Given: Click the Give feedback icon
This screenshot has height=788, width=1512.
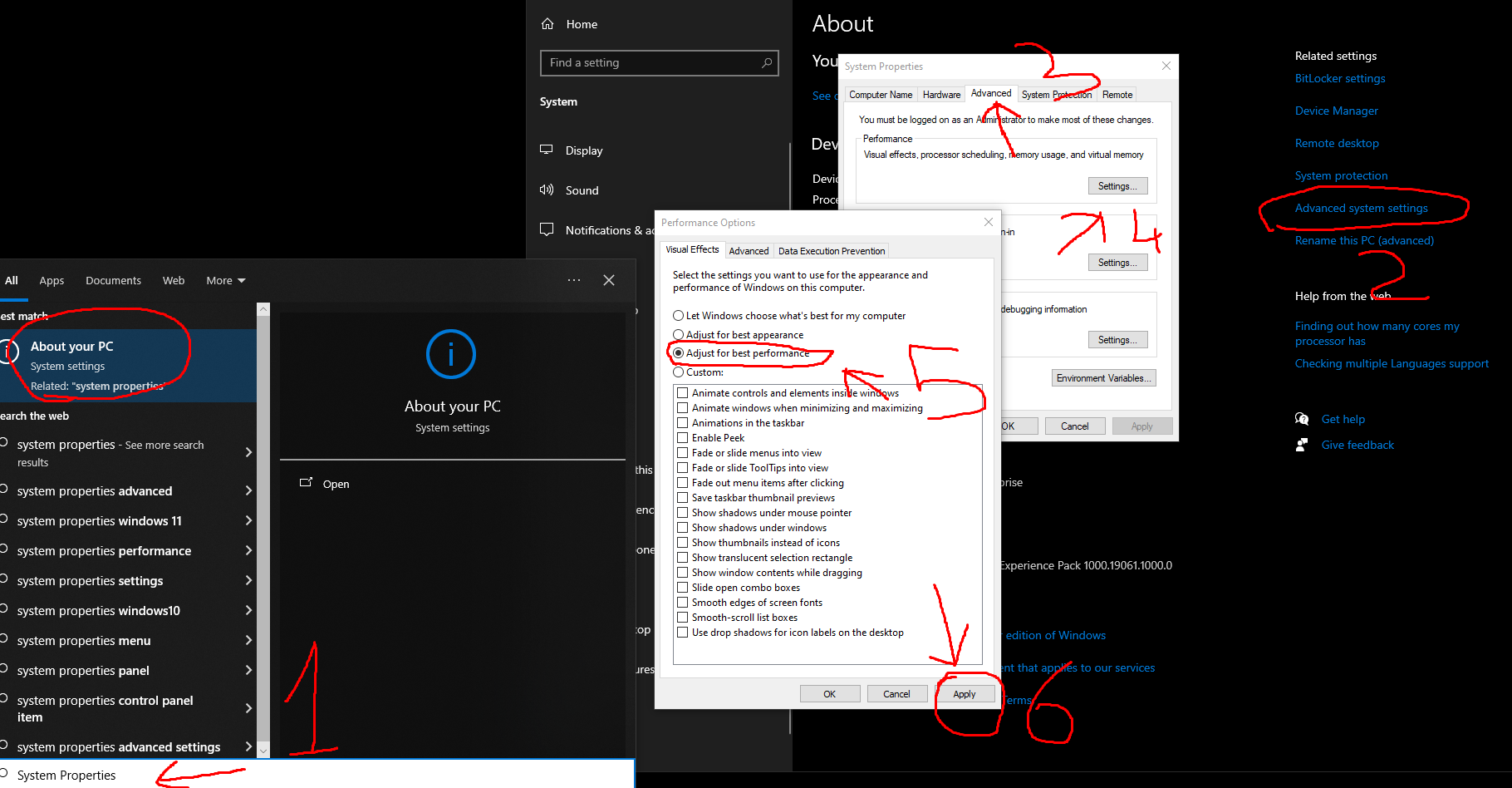Looking at the screenshot, I should tap(1301, 444).
